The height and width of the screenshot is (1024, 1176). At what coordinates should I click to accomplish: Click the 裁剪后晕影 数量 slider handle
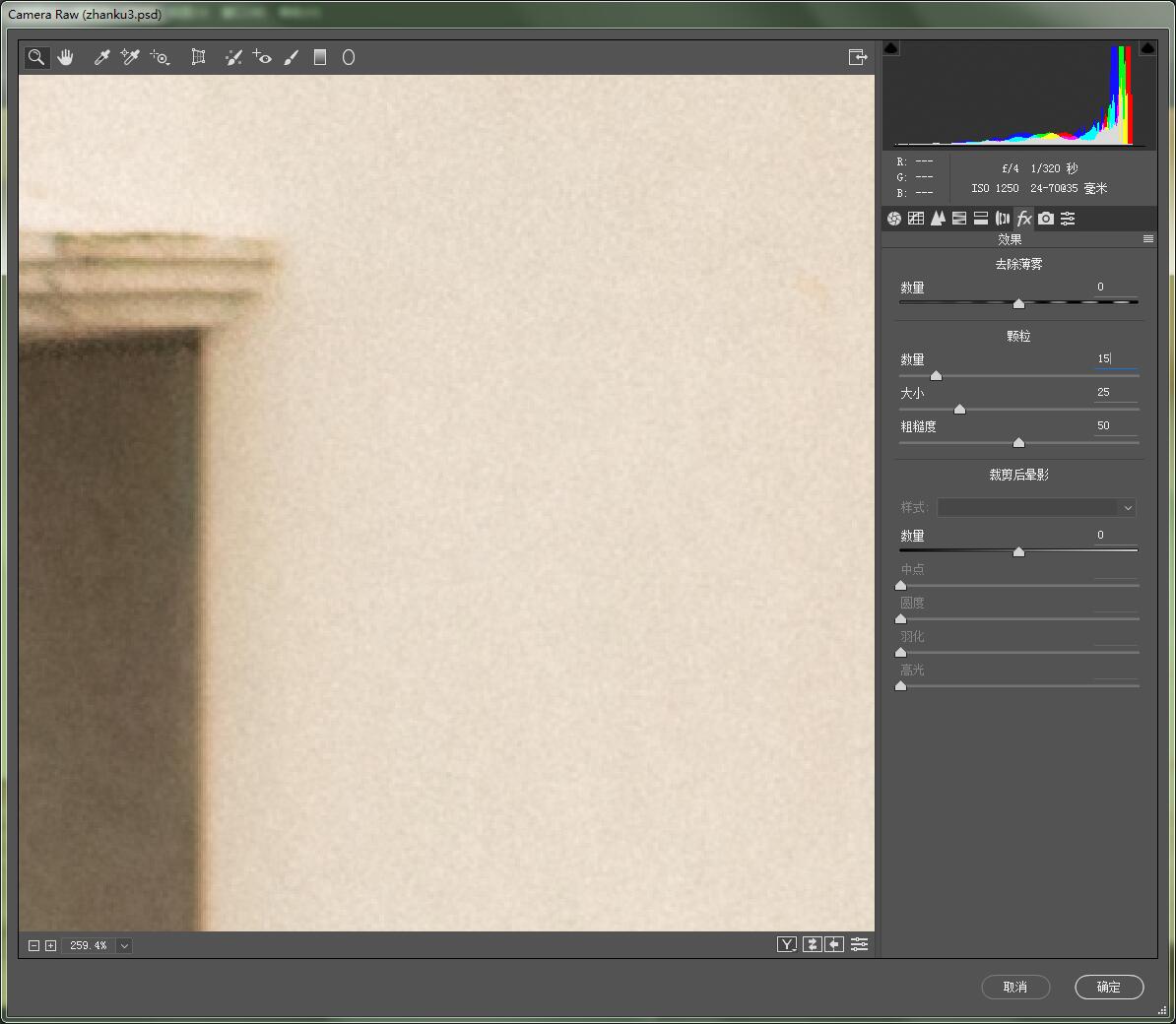[x=1018, y=551]
